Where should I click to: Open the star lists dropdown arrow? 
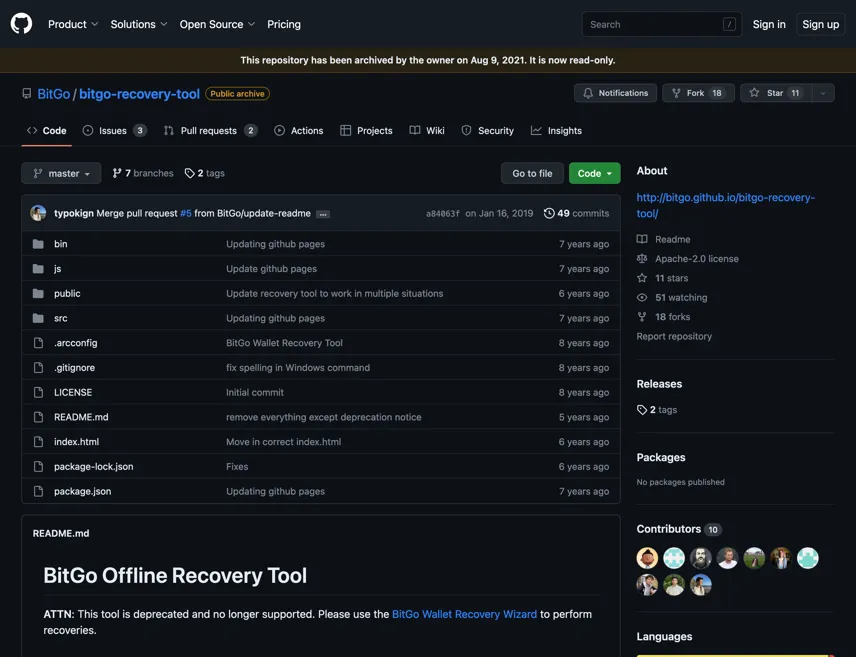823,93
